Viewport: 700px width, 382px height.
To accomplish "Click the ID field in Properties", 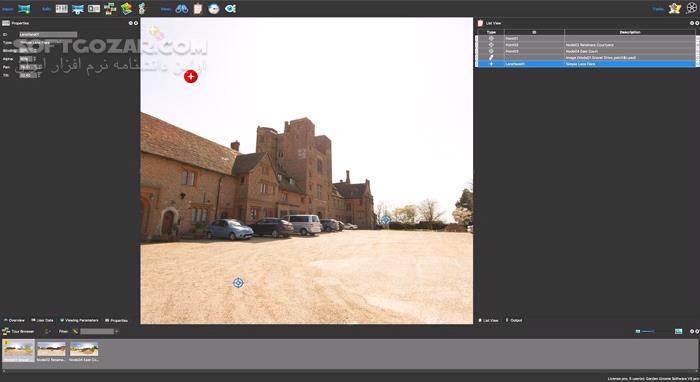I will pyautogui.click(x=48, y=34).
